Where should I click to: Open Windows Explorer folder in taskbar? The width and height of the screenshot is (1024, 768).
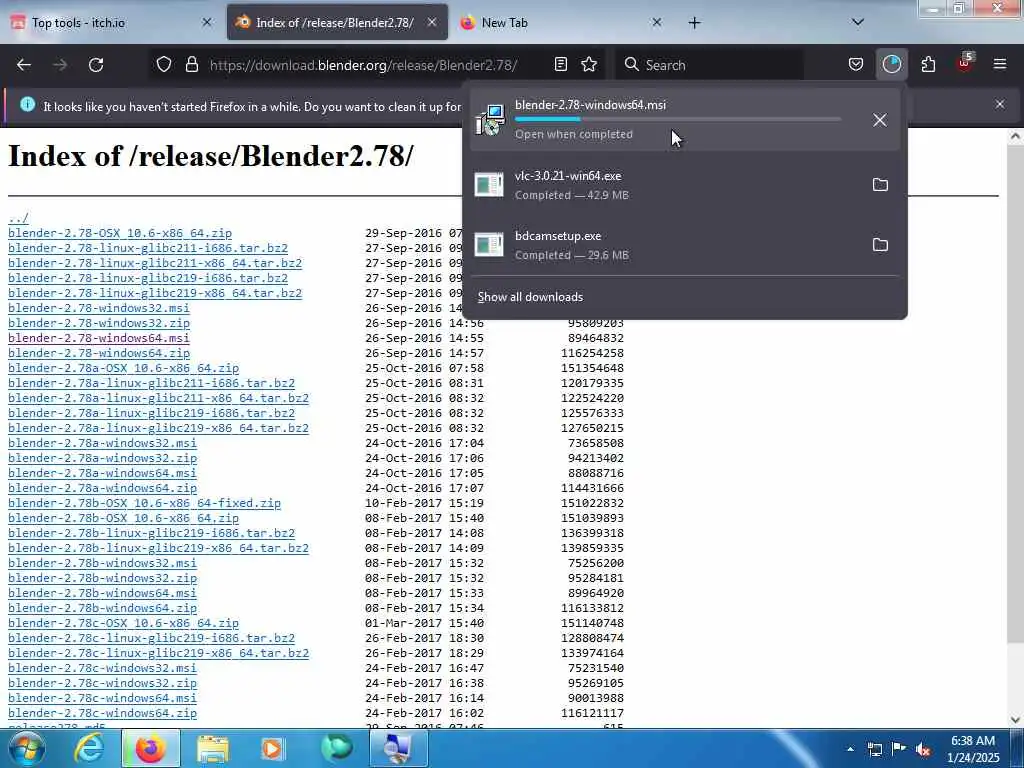(212, 749)
